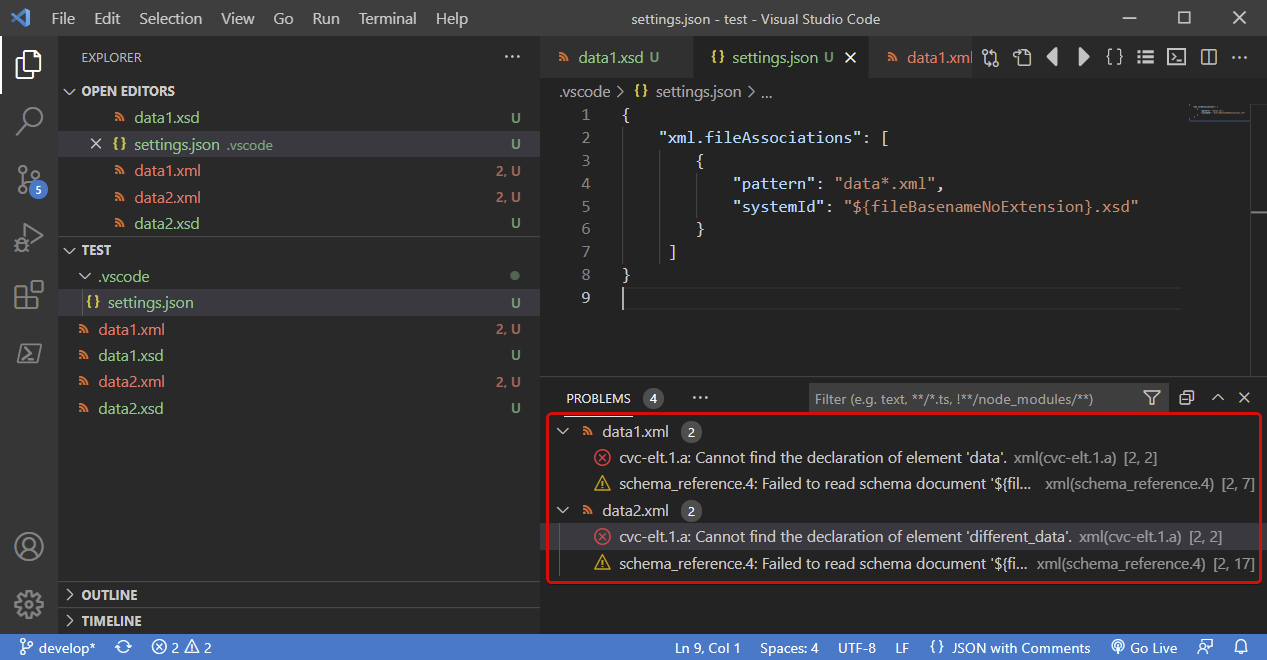
Task: Select the PROBLEMS panel tab
Action: [x=598, y=398]
